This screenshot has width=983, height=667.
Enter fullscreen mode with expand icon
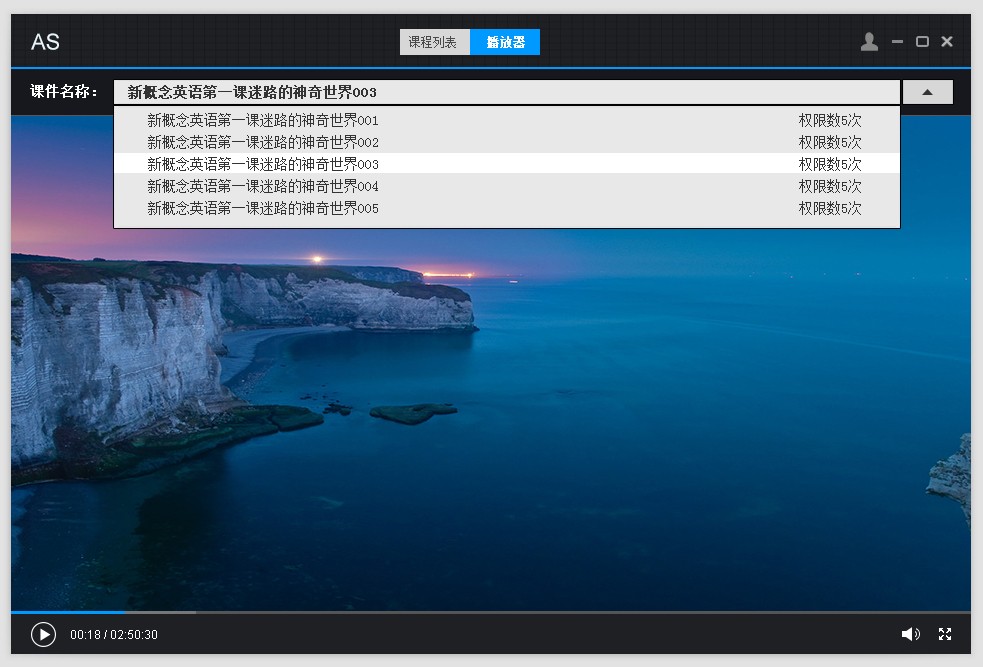945,634
